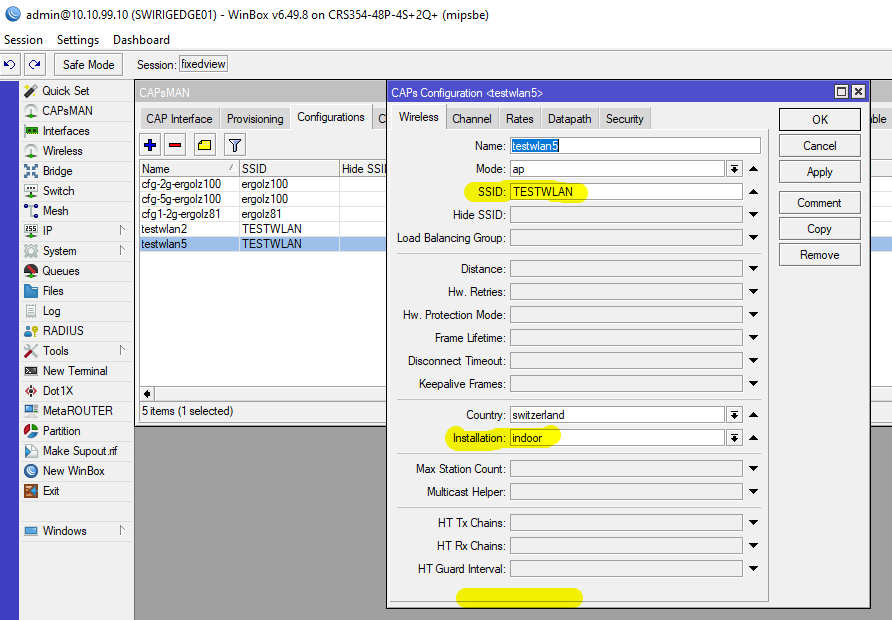Collapse the SSID field with up arrow
This screenshot has width=892, height=620.
click(753, 192)
